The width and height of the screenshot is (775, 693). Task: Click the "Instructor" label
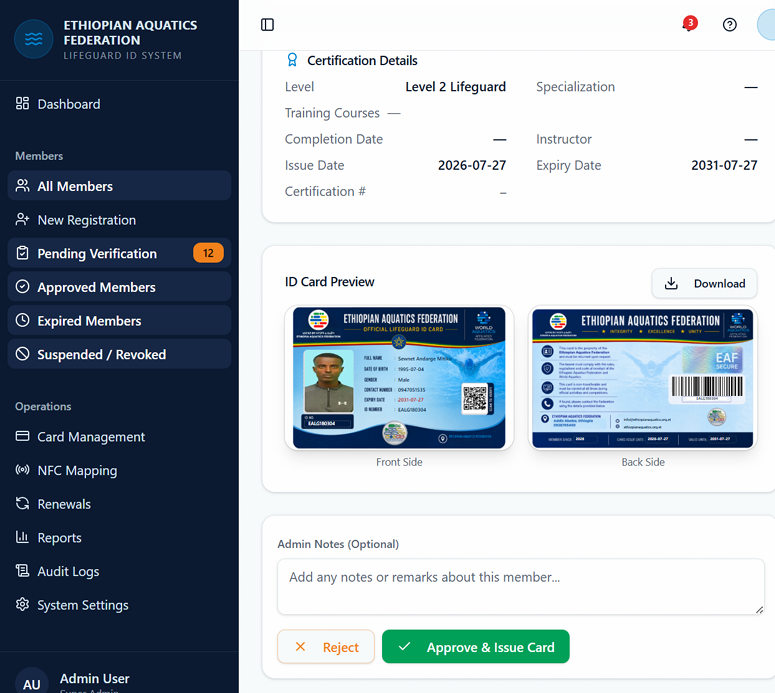point(564,139)
